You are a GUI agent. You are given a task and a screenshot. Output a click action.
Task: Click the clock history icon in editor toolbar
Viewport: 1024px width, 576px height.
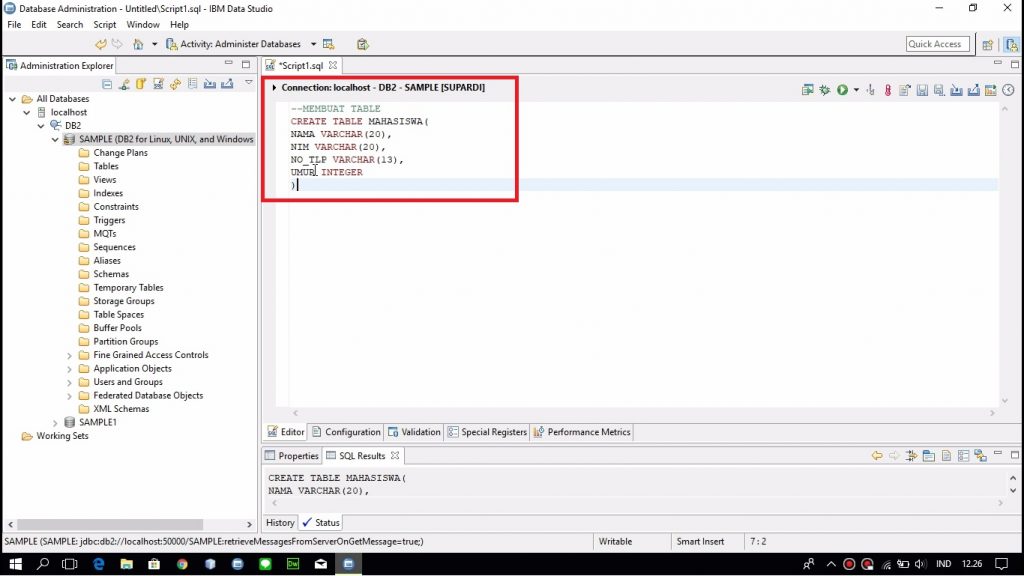pyautogui.click(x=1008, y=90)
